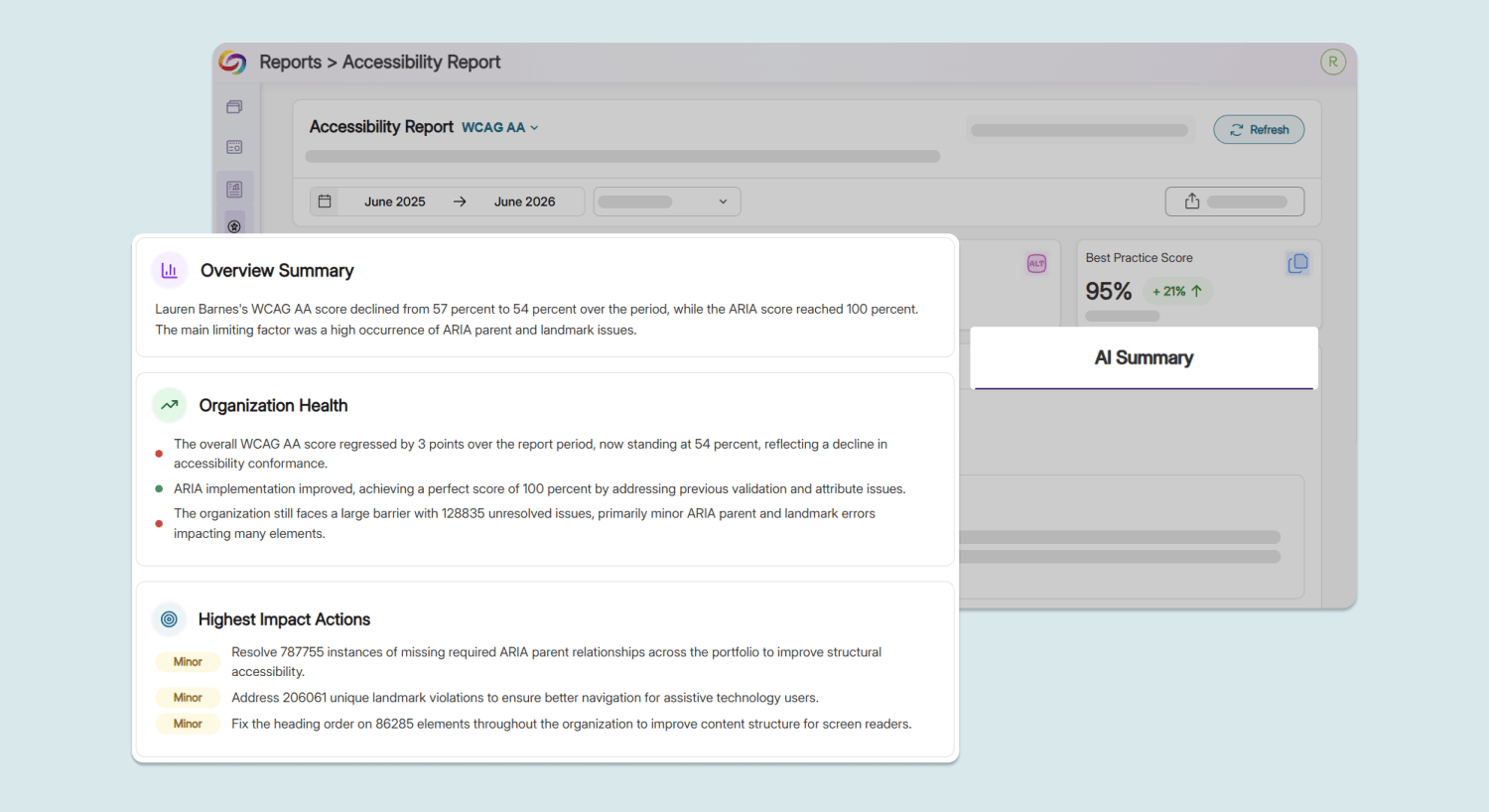Click the upward arrow beside 21%
The width and height of the screenshot is (1489, 812).
[1196, 291]
